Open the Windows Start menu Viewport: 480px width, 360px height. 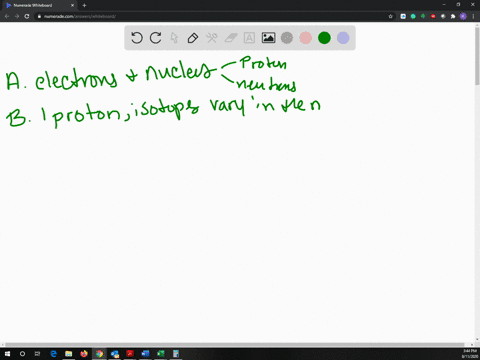point(7,354)
